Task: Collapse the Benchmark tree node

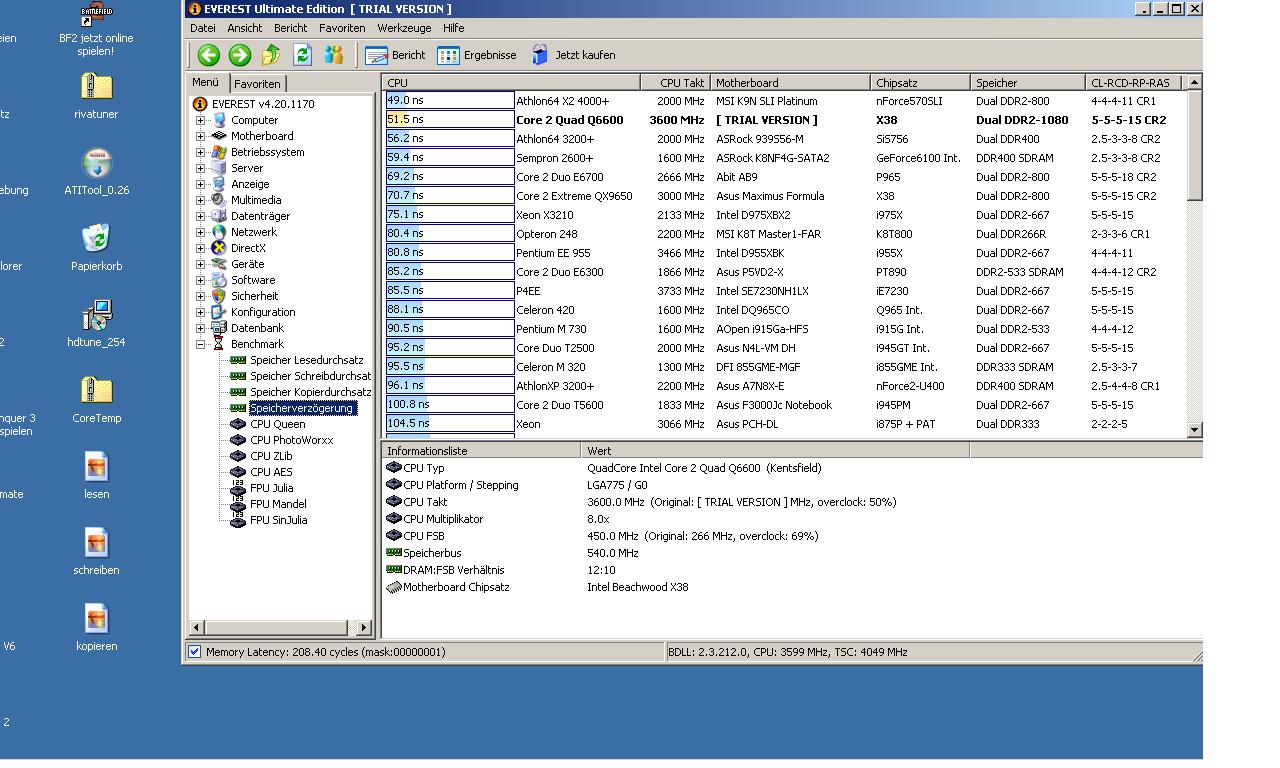Action: (x=200, y=344)
